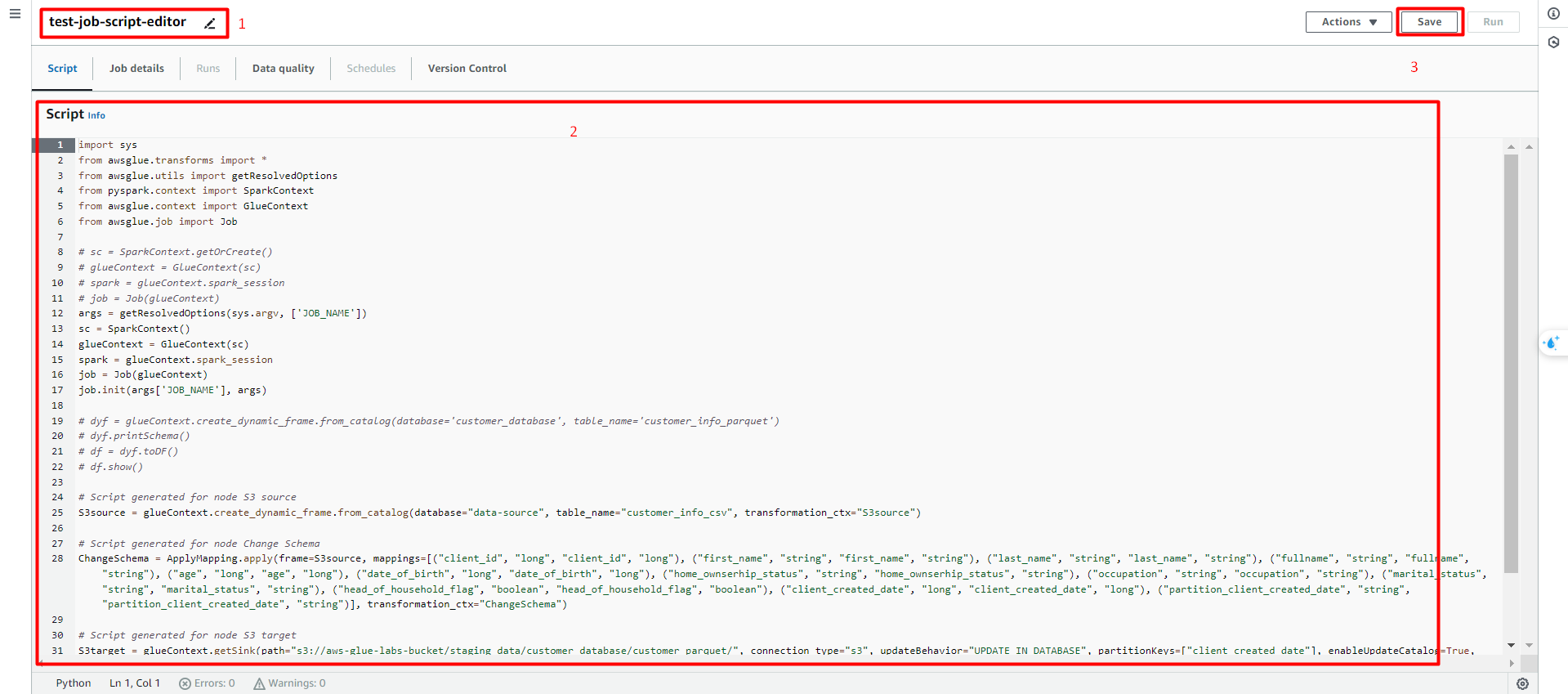Click line number 25 in gutter

(57, 513)
